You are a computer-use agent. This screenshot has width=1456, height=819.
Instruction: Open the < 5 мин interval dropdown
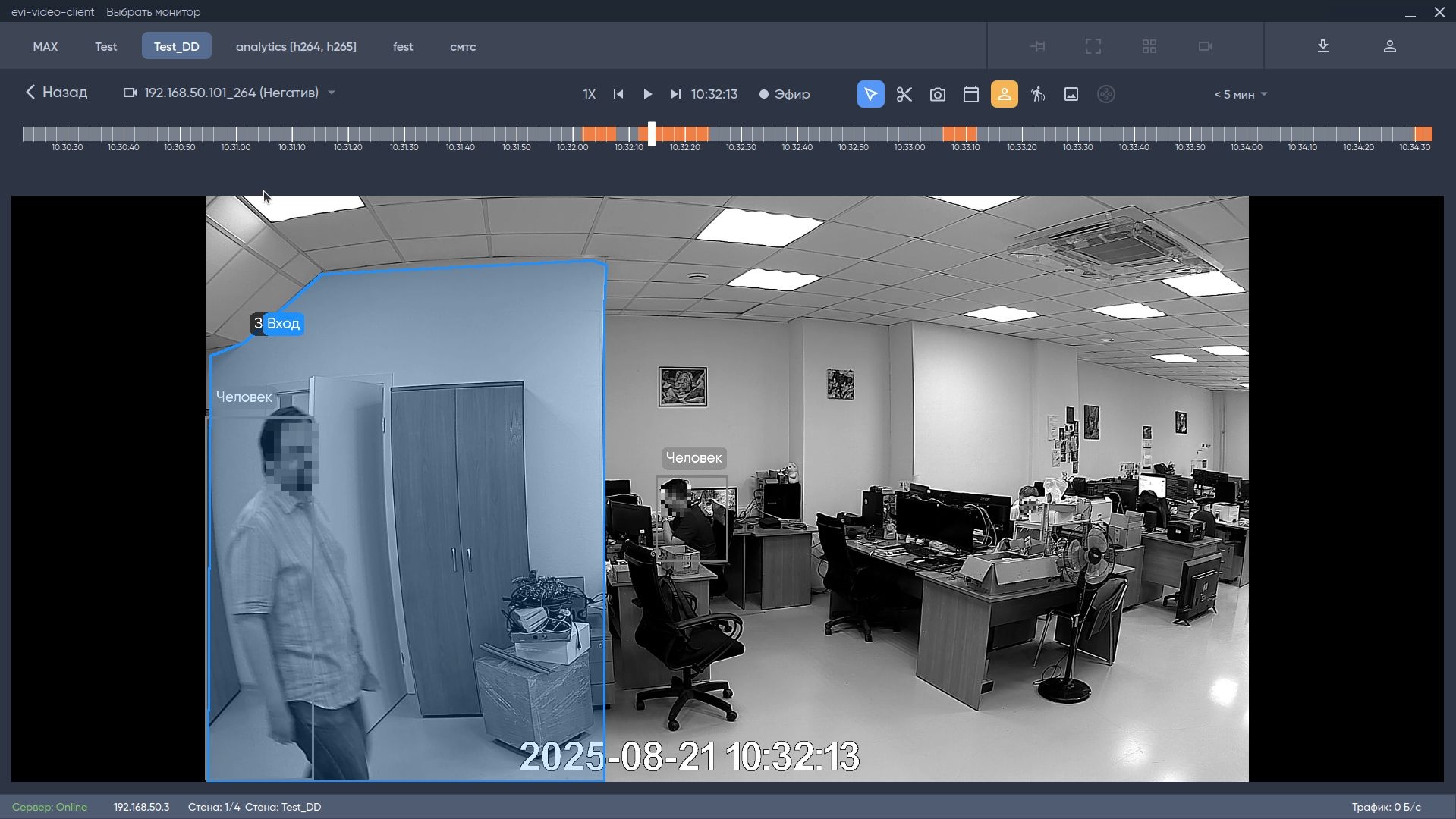pos(1241,95)
